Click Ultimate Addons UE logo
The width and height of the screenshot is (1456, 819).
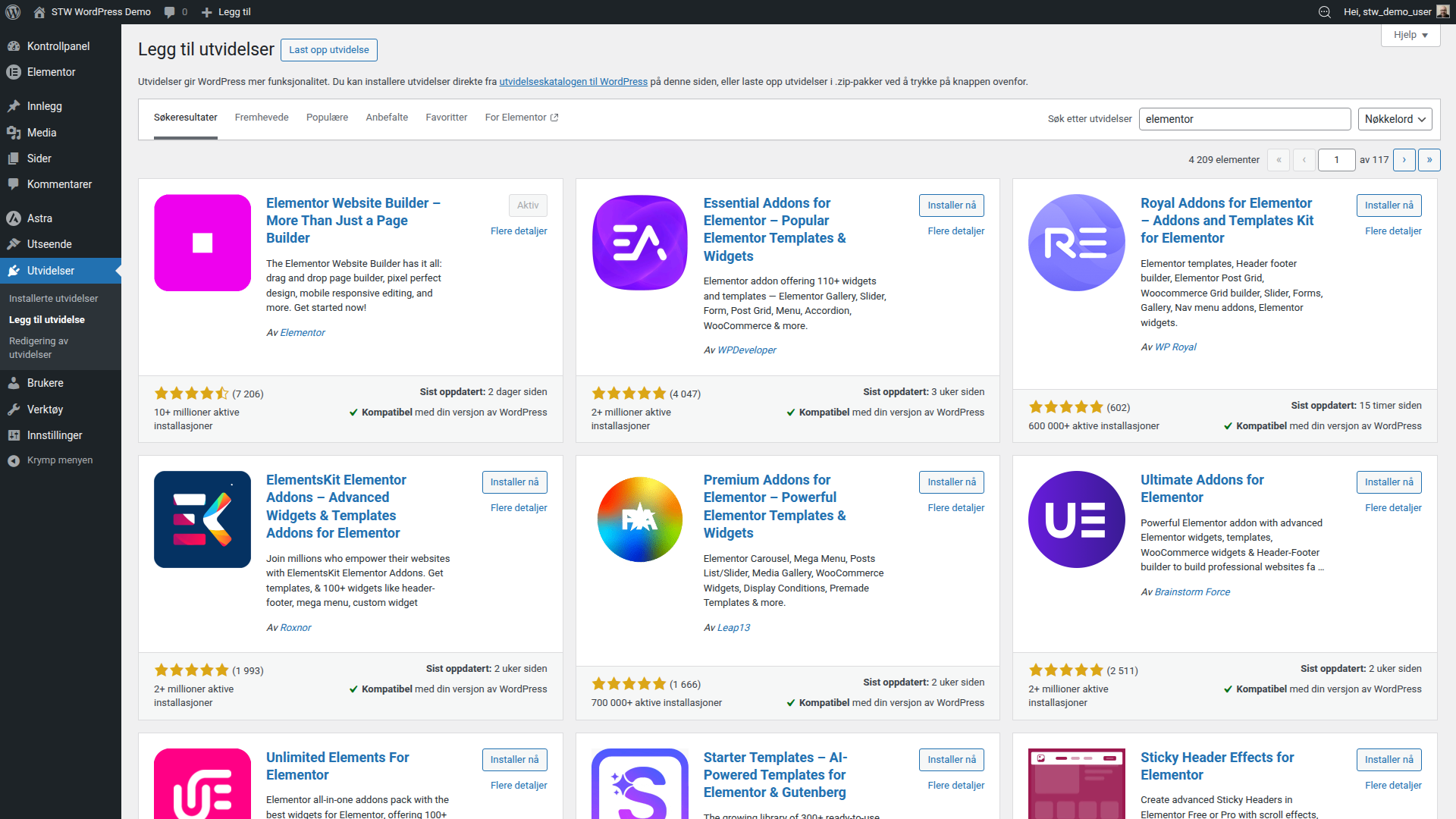(x=1077, y=519)
